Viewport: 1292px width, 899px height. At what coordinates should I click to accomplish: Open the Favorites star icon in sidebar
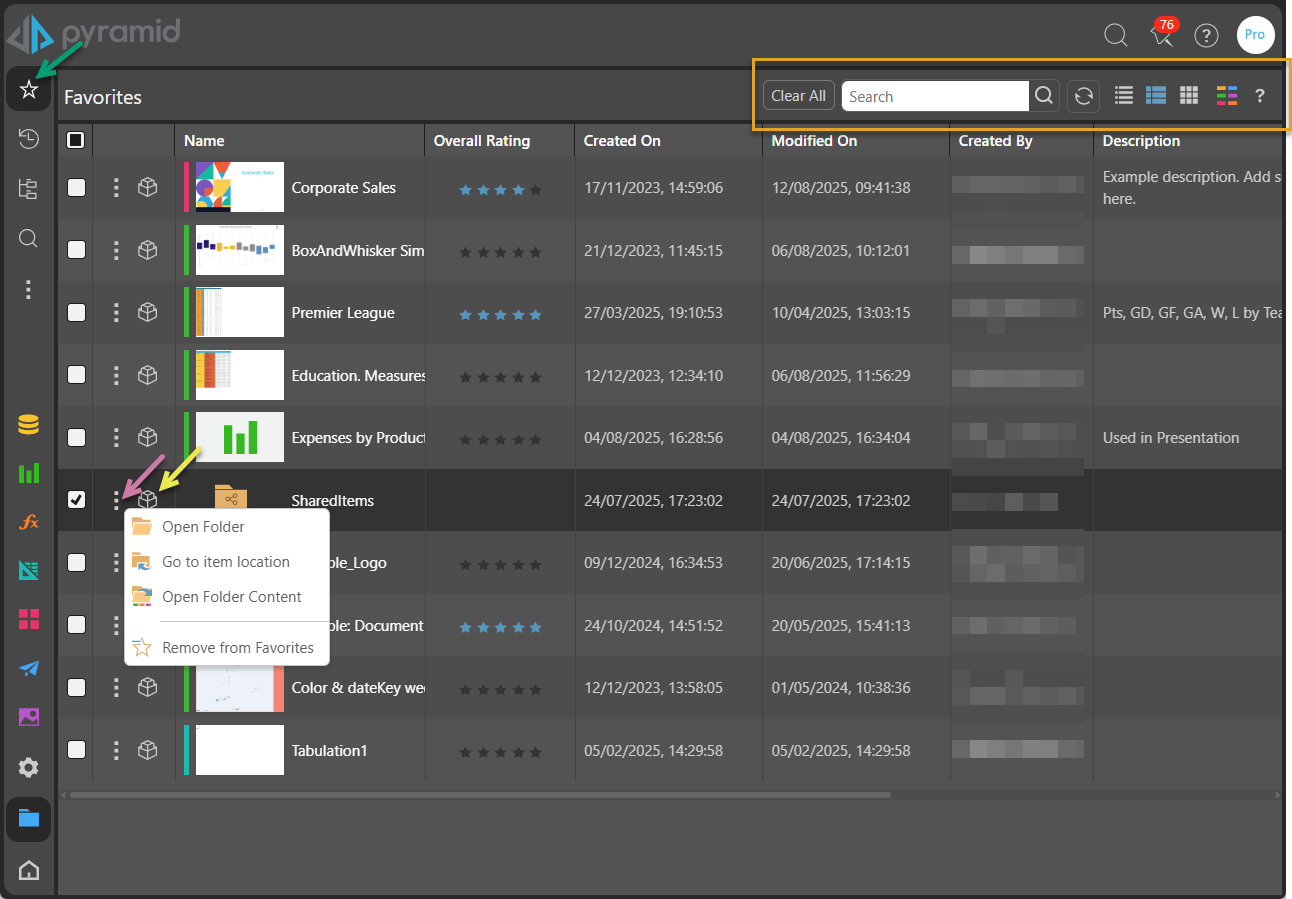point(29,90)
